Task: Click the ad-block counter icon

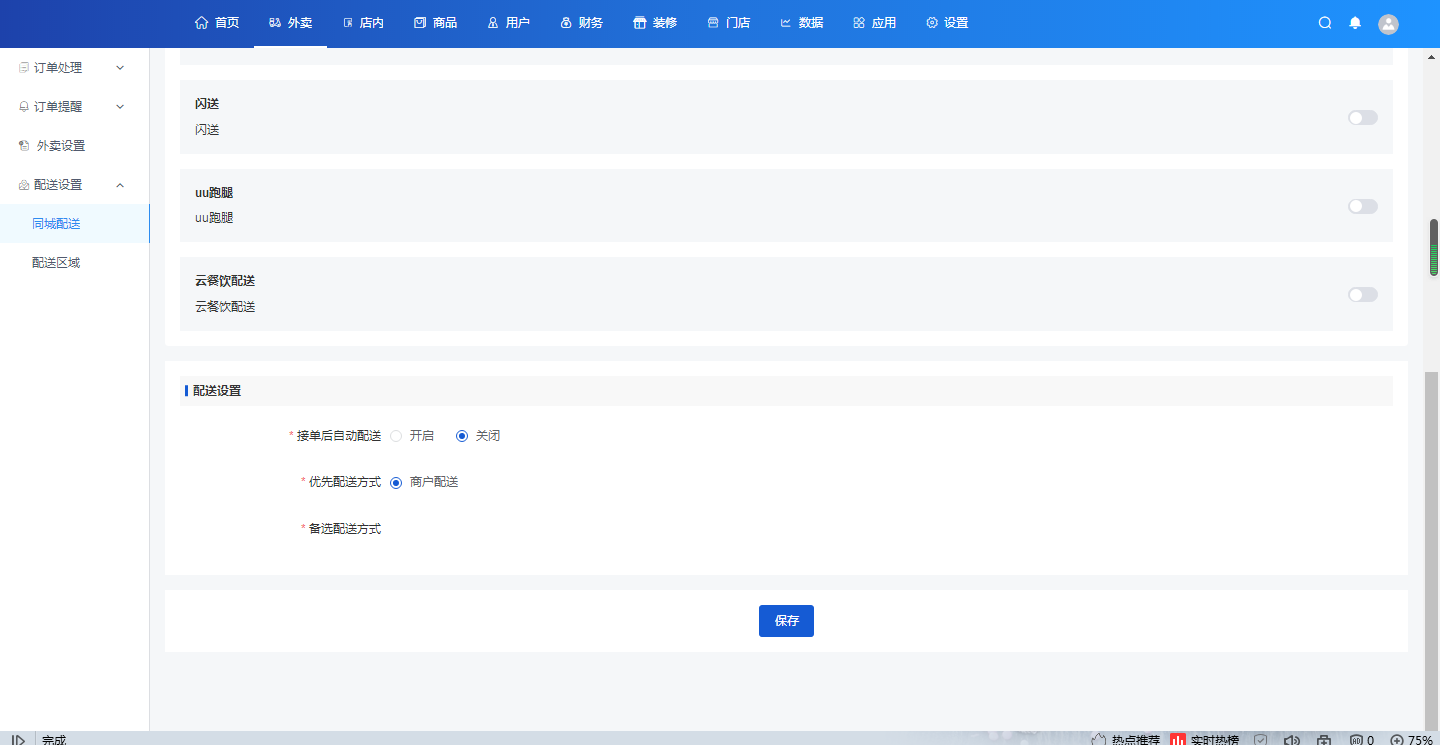Action: coord(1362,740)
